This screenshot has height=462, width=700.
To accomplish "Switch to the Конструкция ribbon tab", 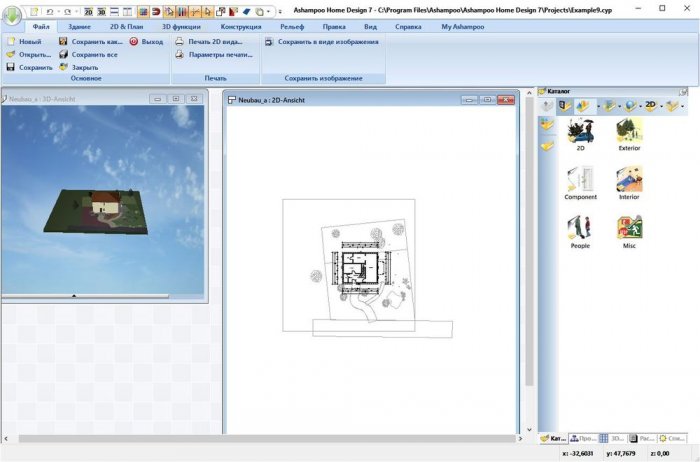I will pyautogui.click(x=241, y=27).
